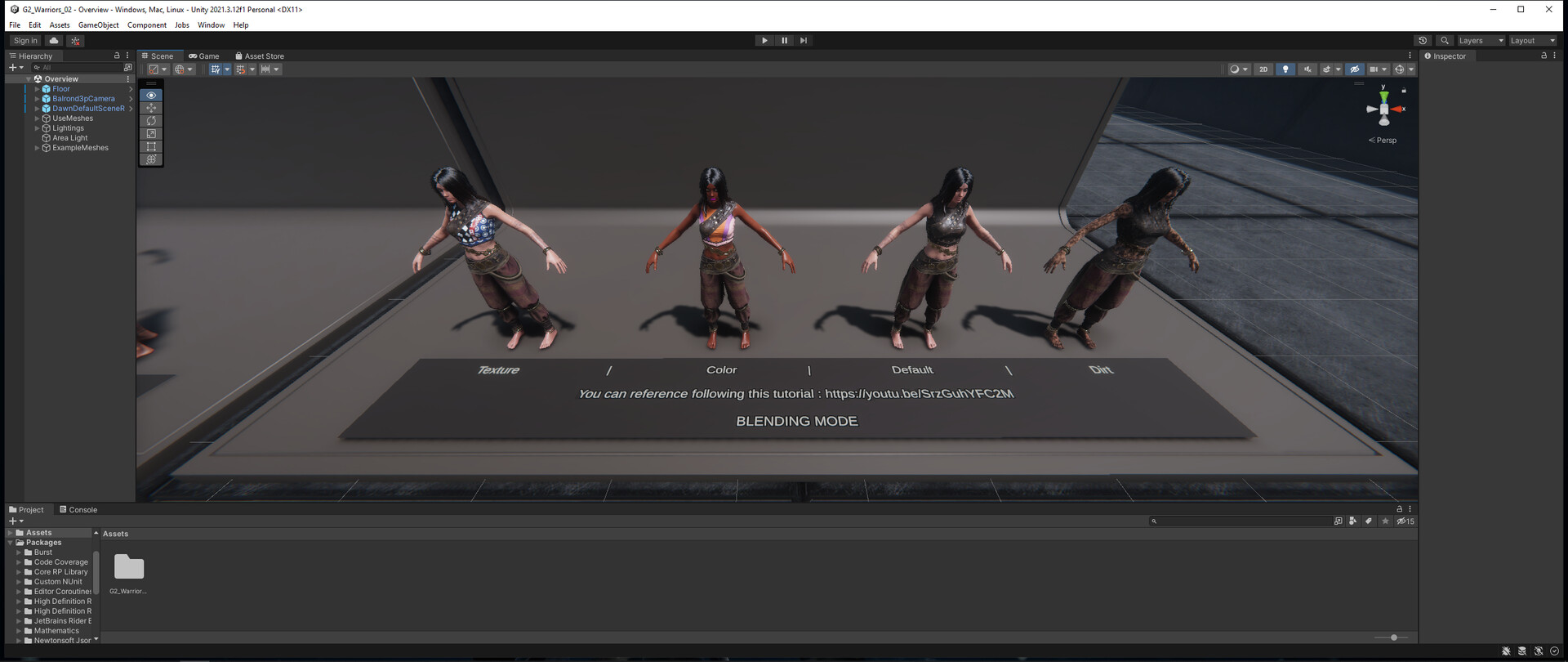Open Hierarchy panel three-dot options menu
The image size is (1568, 662).
tap(127, 56)
